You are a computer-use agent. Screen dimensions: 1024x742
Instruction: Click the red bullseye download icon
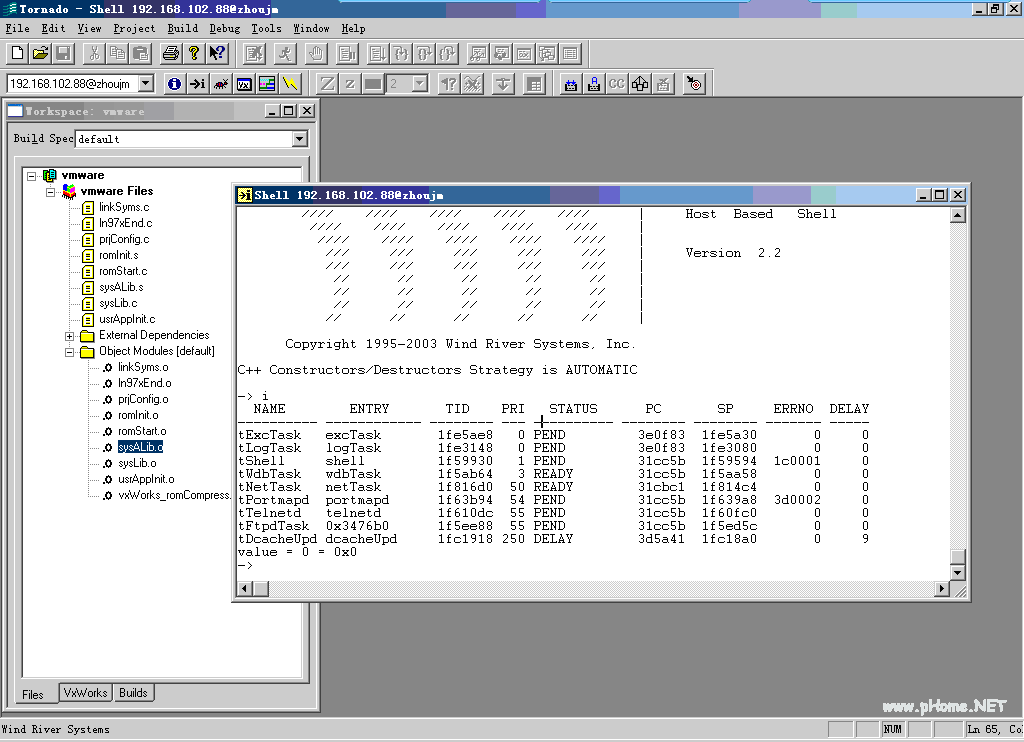[694, 84]
